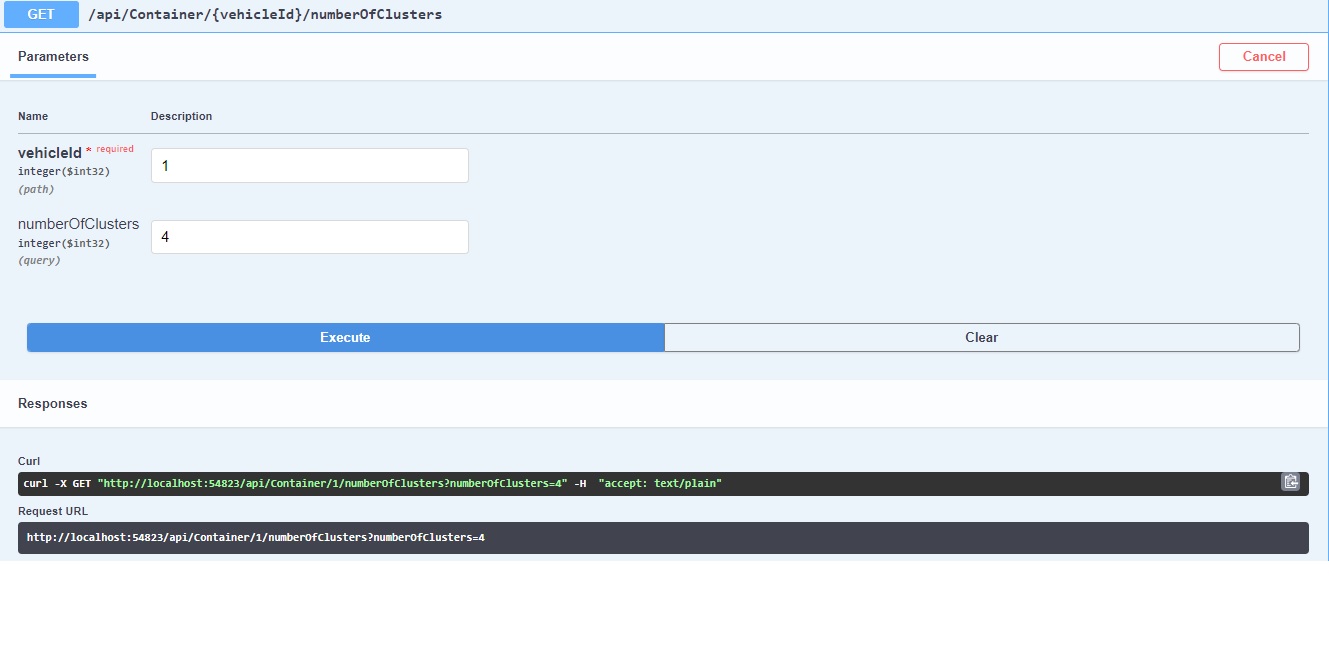Click the numberOfClusters parameter name label
The image size is (1329, 648).
tap(78, 224)
